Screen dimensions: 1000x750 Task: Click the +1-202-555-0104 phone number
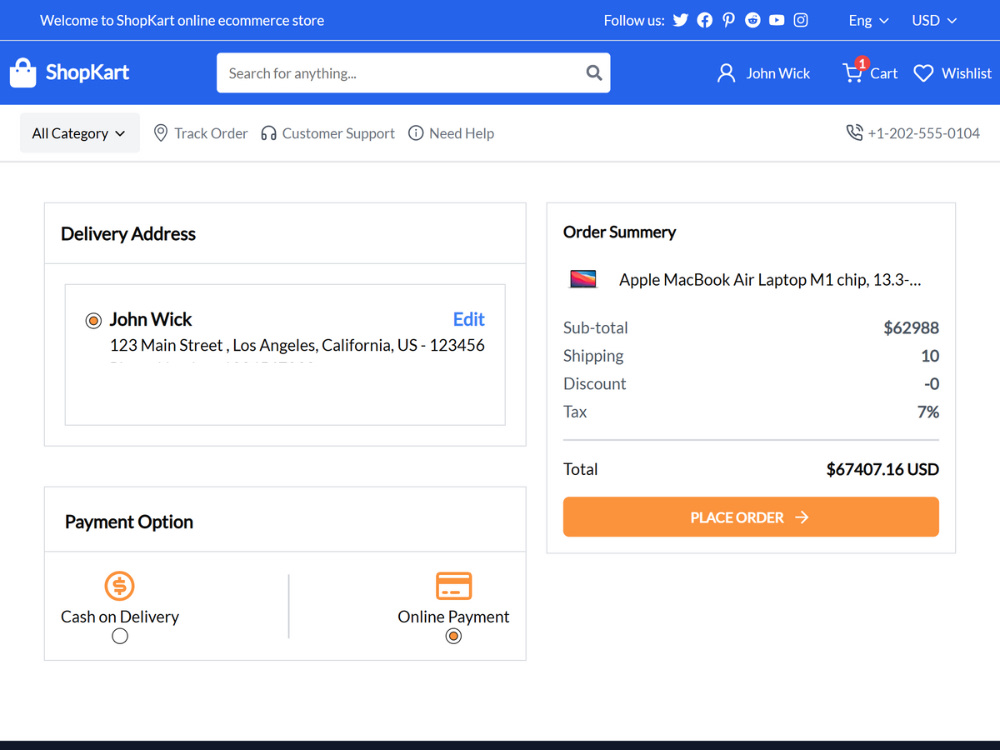coord(923,133)
